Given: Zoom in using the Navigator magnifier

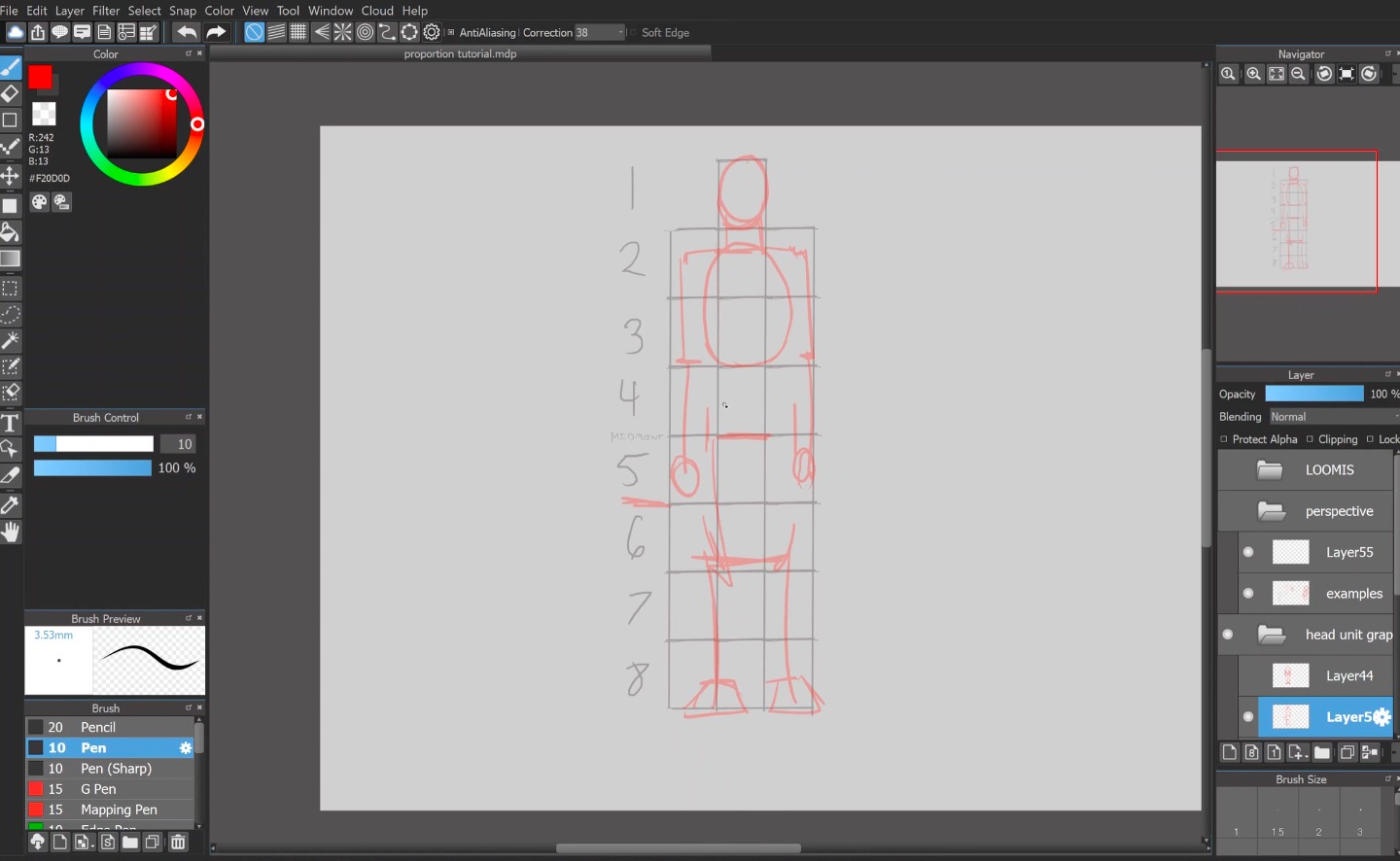Looking at the screenshot, I should click(x=1254, y=74).
